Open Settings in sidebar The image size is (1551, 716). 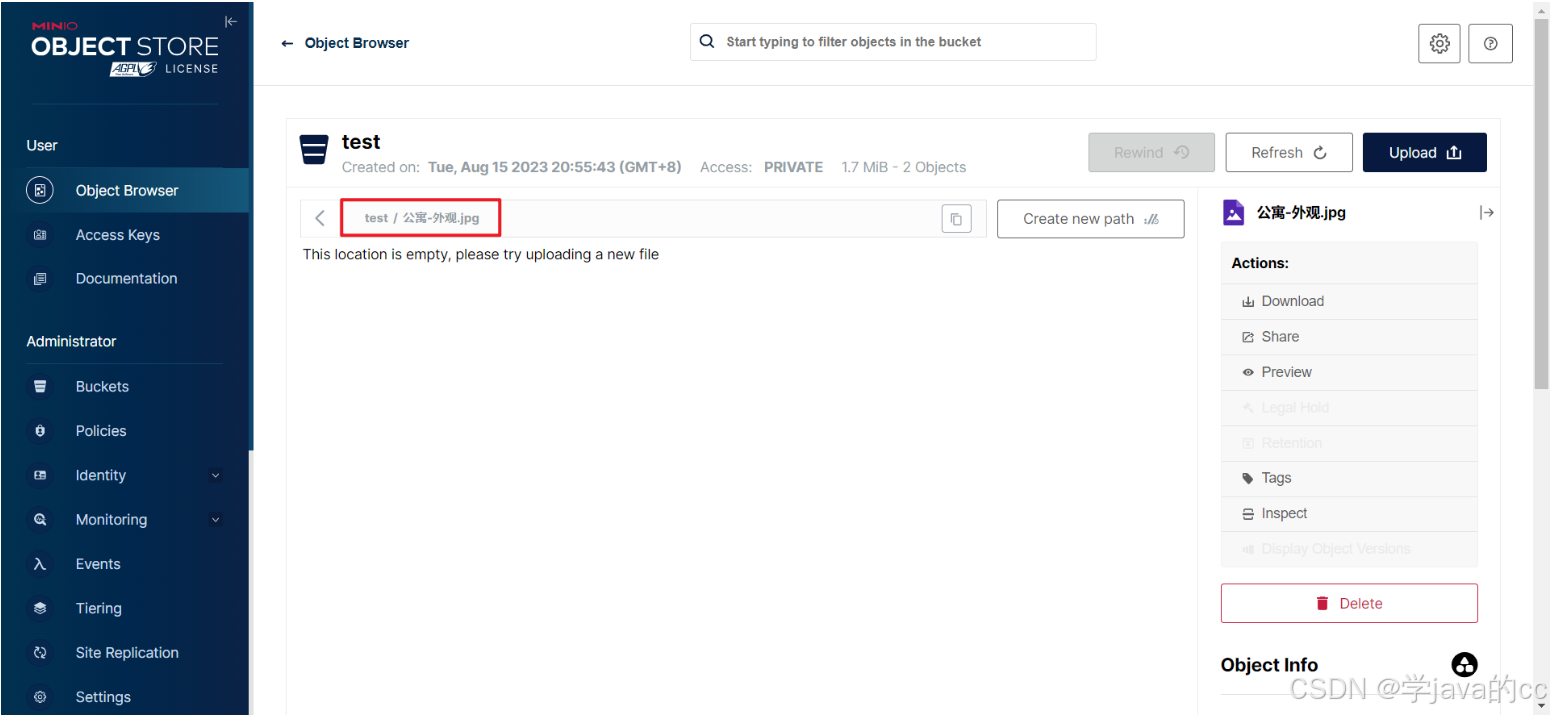[103, 697]
